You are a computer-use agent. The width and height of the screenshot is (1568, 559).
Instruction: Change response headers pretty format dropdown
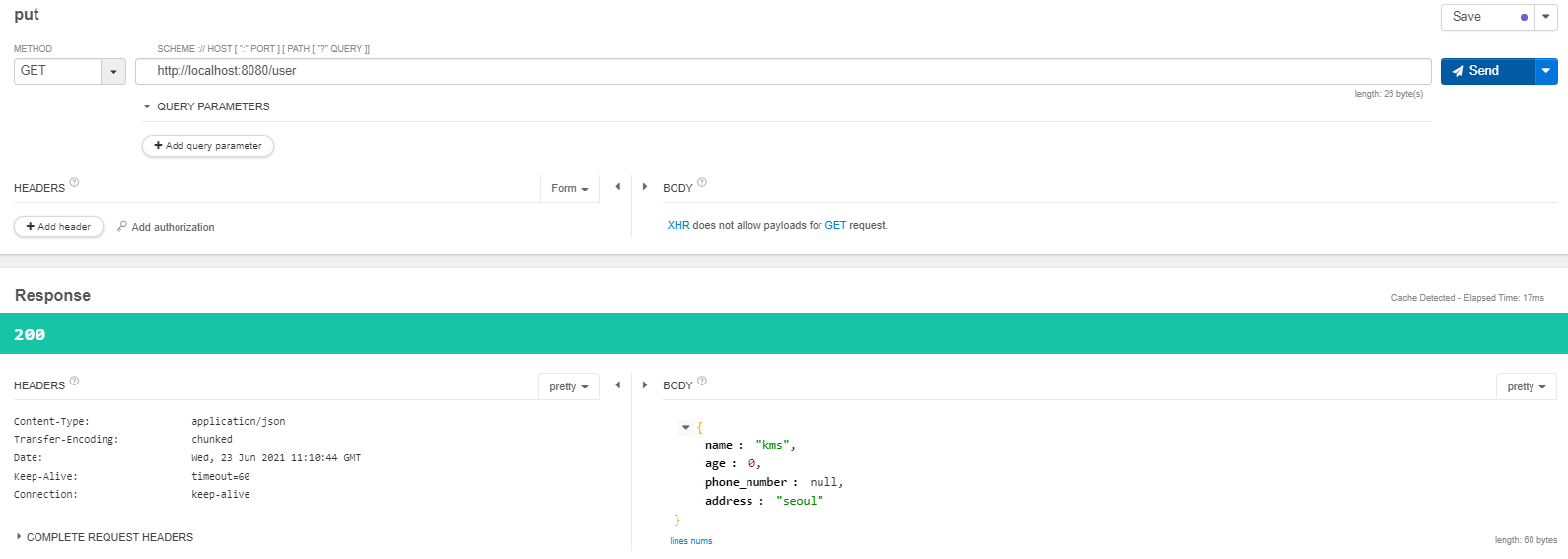[x=569, y=387]
